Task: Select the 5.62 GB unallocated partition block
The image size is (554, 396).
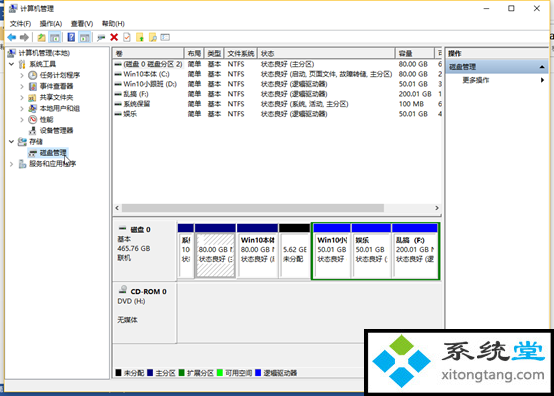Action: pyautogui.click(x=294, y=250)
